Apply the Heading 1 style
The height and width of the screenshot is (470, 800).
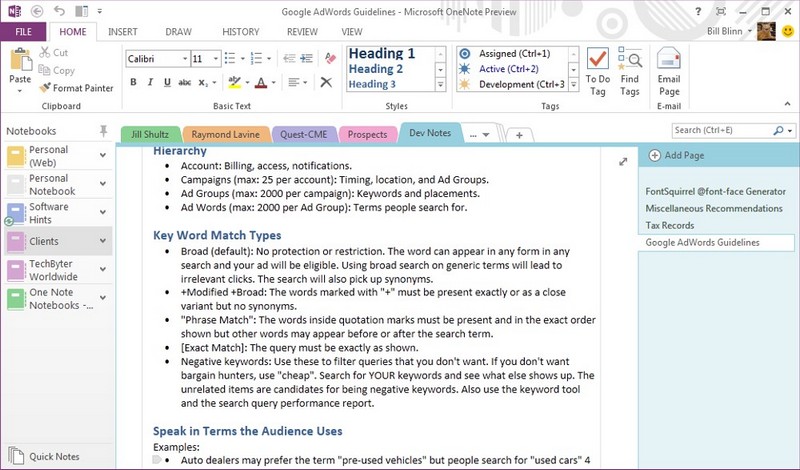pyautogui.click(x=382, y=53)
